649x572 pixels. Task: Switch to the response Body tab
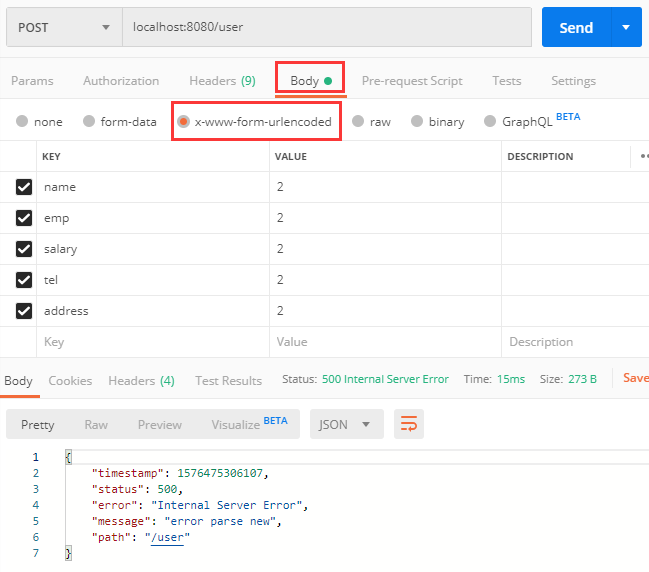[x=19, y=380]
